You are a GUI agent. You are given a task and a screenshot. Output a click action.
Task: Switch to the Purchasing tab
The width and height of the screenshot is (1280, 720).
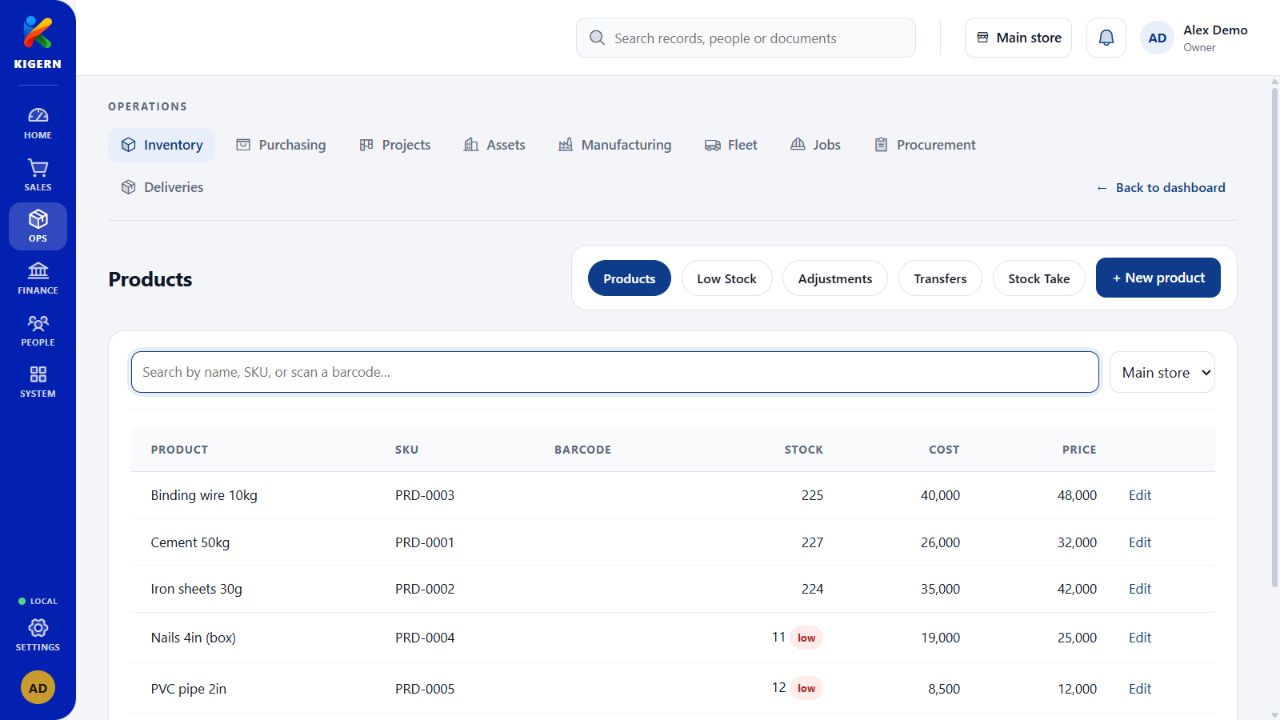click(x=281, y=145)
